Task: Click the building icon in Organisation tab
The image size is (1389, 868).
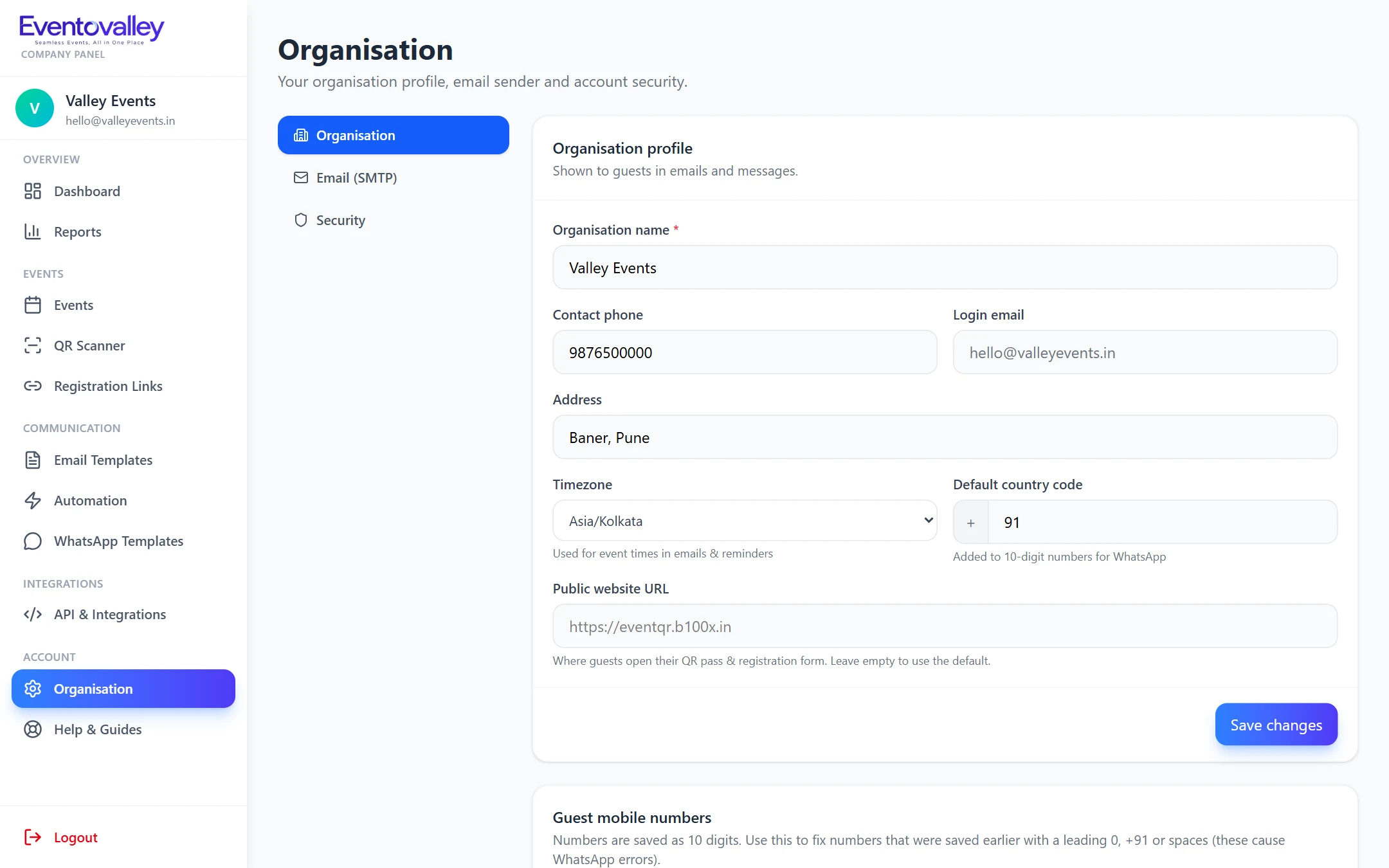Action: click(301, 135)
